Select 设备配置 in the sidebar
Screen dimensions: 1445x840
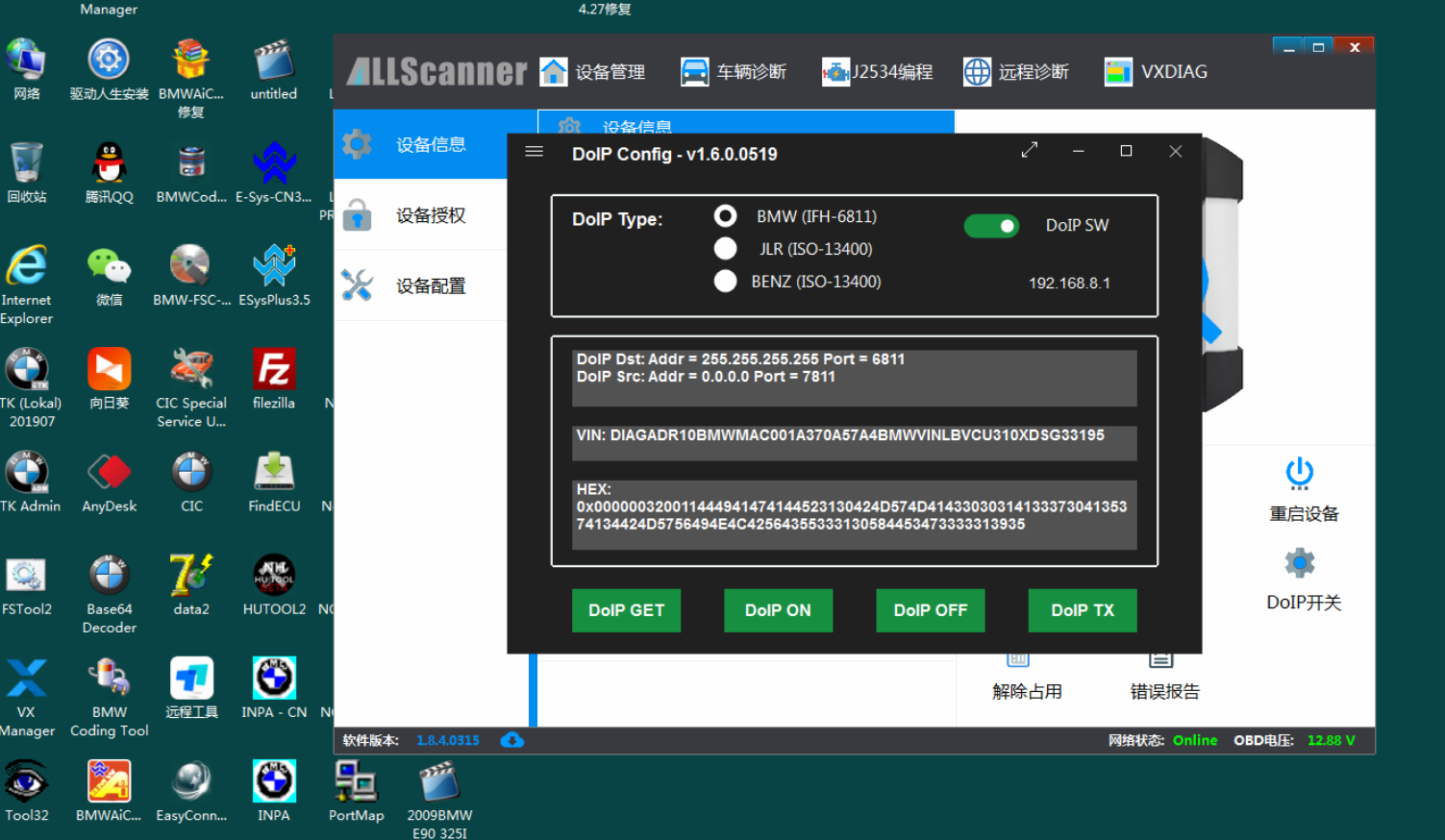[421, 285]
